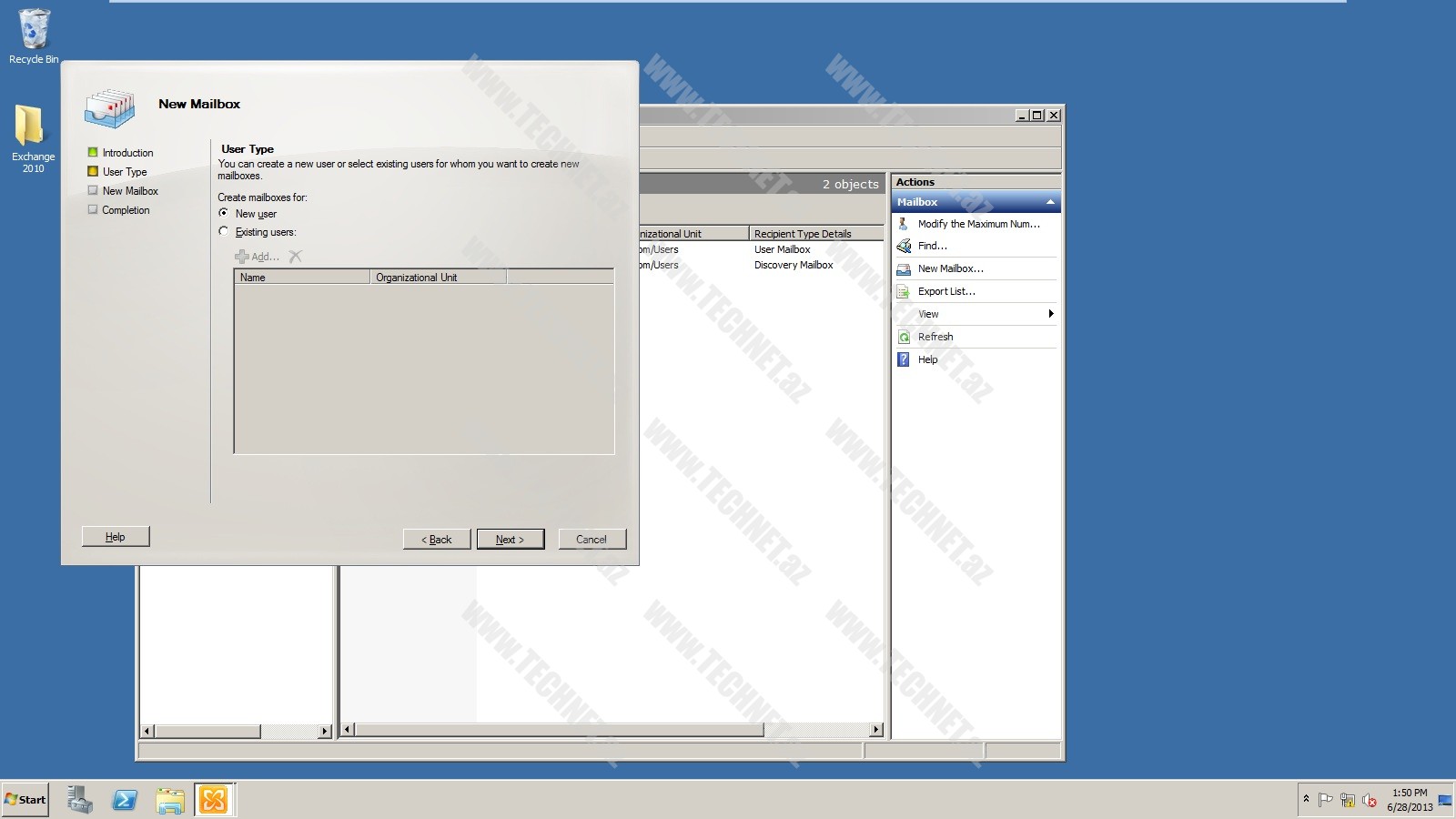Show hidden system tray icons
Screen dimensions: 1456x819
point(1306,799)
